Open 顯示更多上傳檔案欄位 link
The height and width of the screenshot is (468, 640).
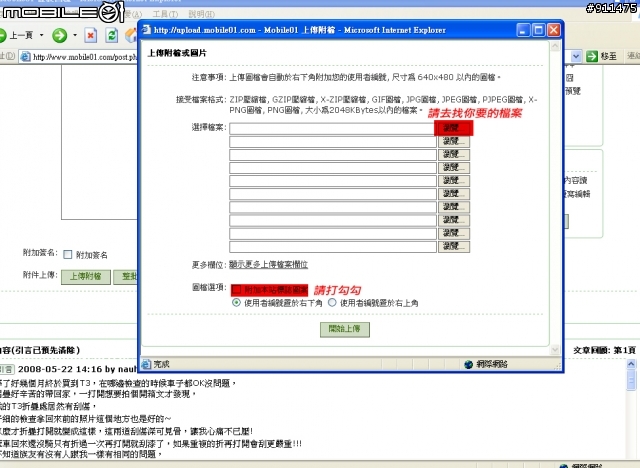pos(268,264)
